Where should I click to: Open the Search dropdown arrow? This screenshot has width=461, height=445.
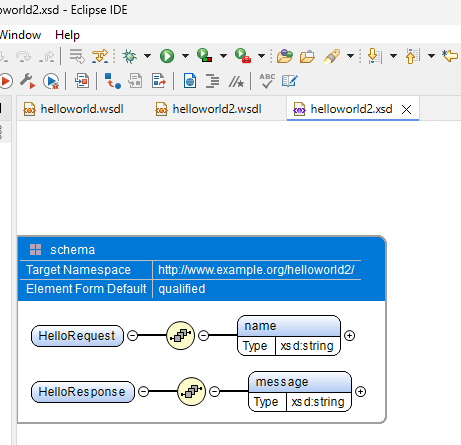click(350, 56)
